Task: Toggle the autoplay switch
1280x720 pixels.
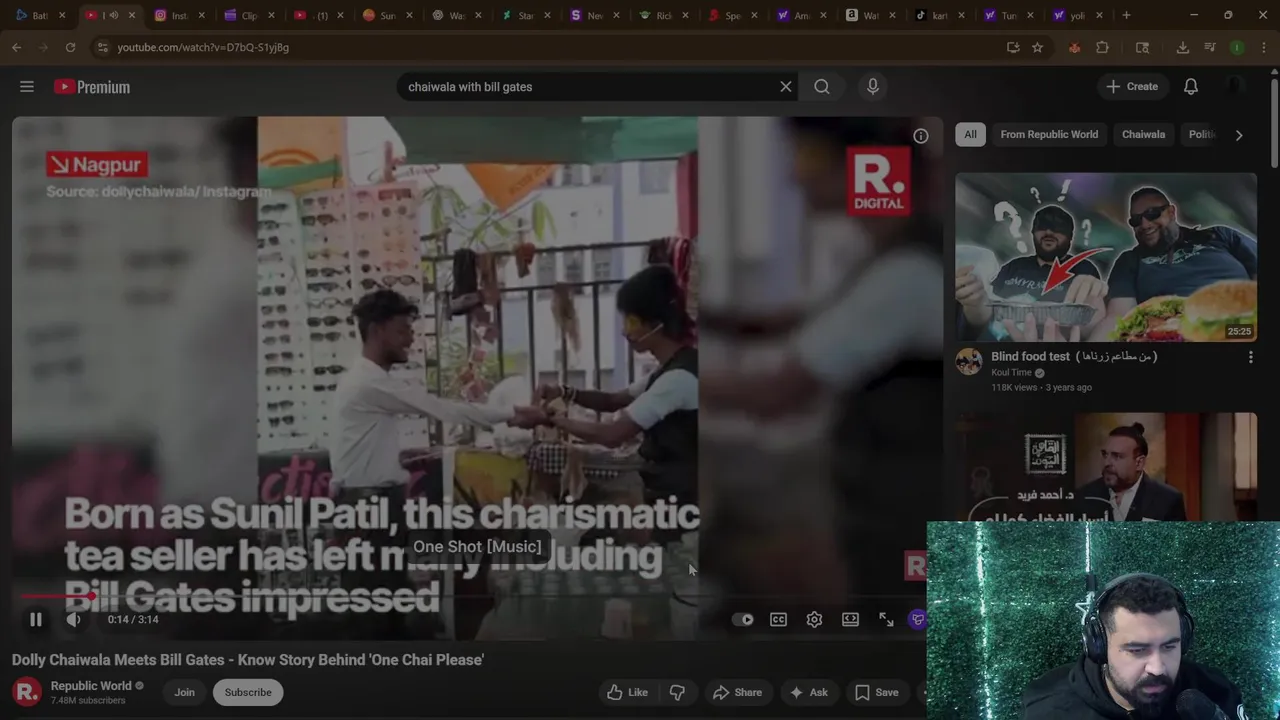Action: (x=743, y=620)
